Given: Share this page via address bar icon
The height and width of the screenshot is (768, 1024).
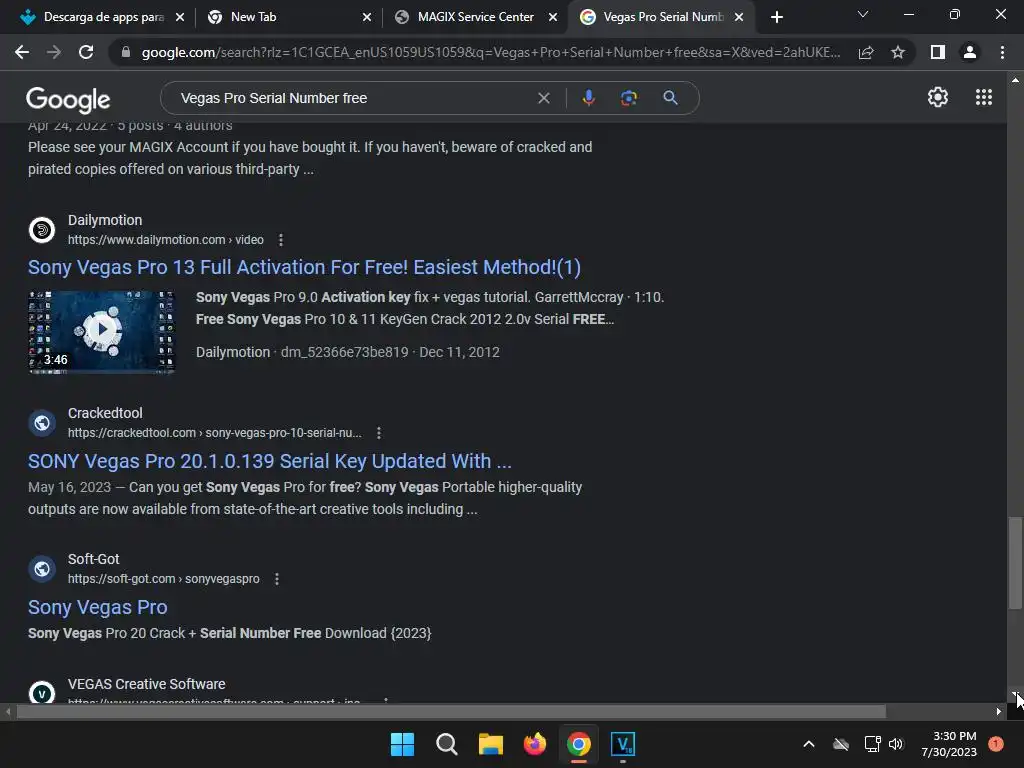Looking at the screenshot, I should 866,52.
